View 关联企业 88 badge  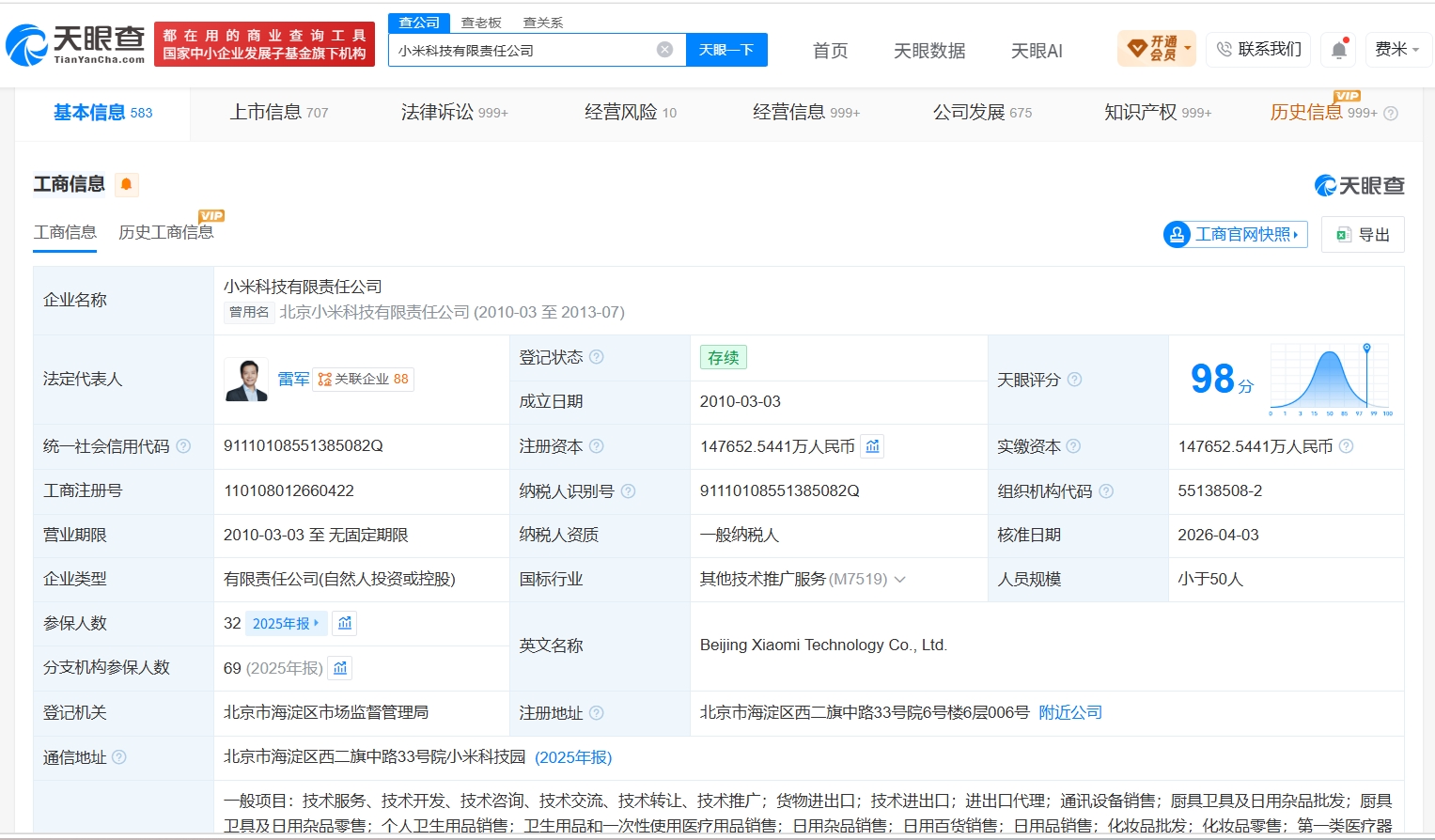pyautogui.click(x=363, y=380)
